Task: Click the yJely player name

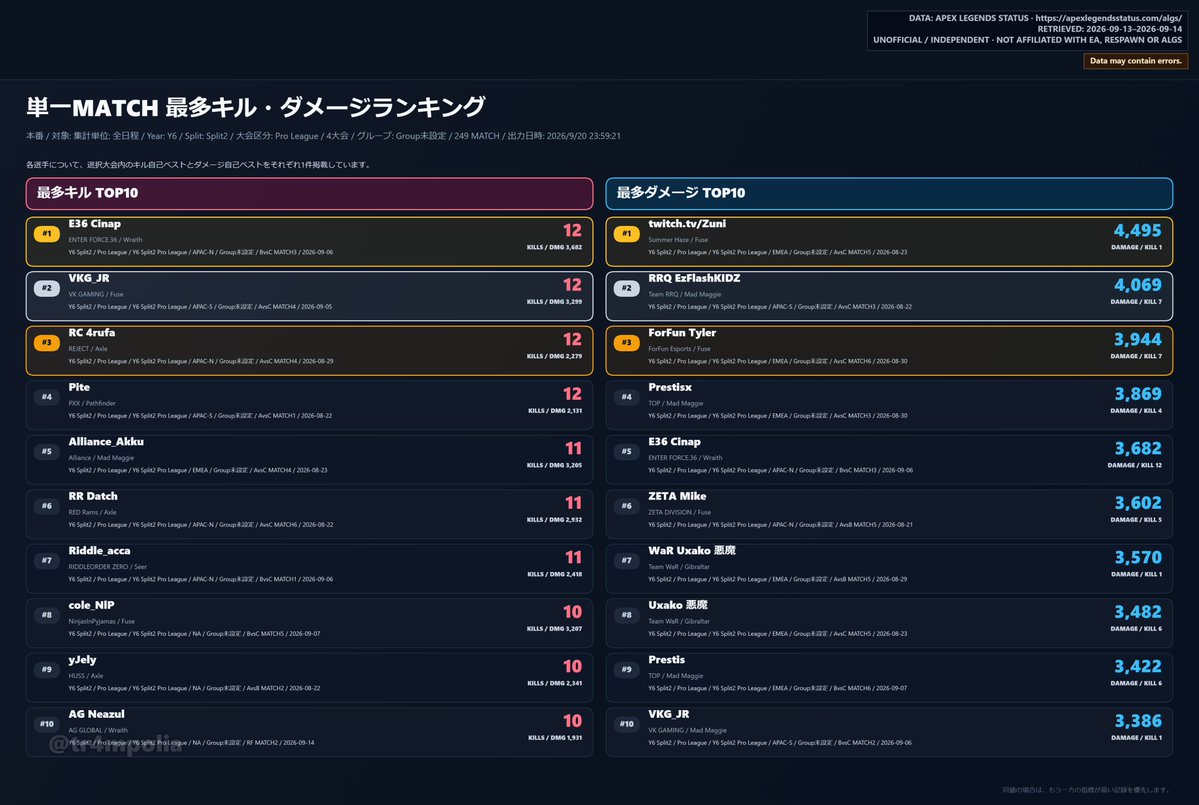Action: (x=82, y=660)
